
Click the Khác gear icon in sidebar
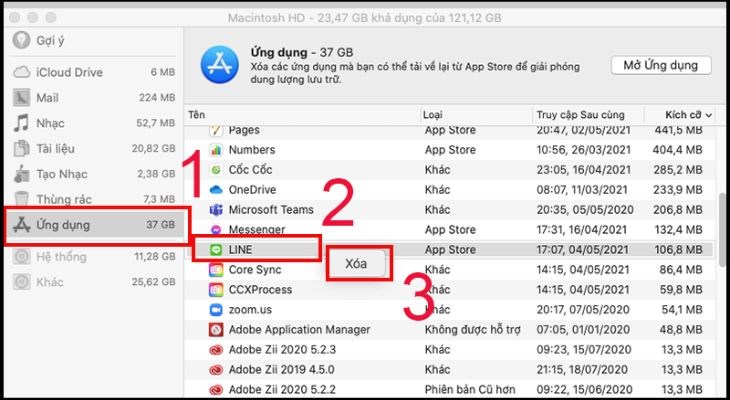[21, 282]
